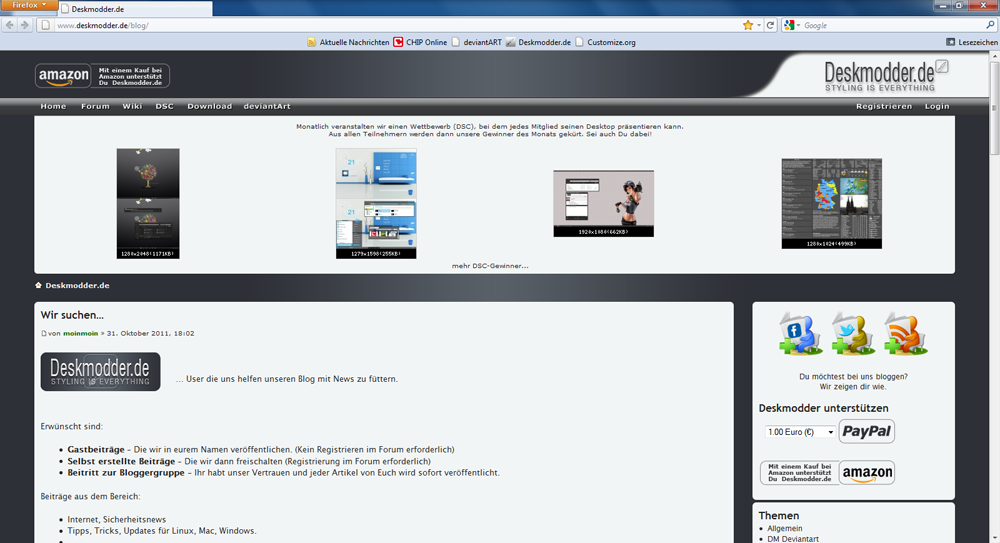Viewport: 1000px width, 543px height.
Task: Open the Deskmodder.de bookmark in bookmarks bar
Action: pyautogui.click(x=538, y=42)
